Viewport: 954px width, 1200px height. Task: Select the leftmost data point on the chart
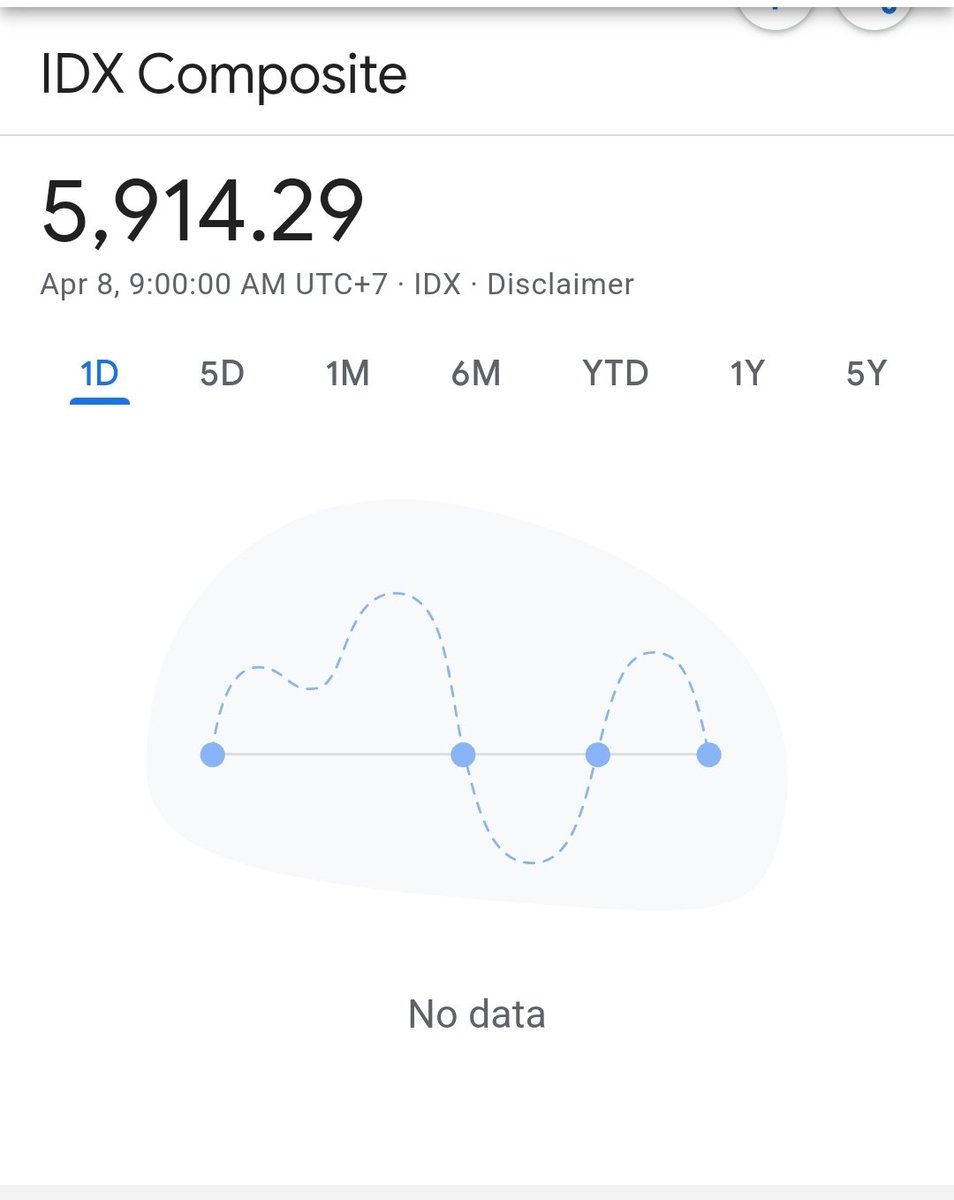pyautogui.click(x=212, y=754)
